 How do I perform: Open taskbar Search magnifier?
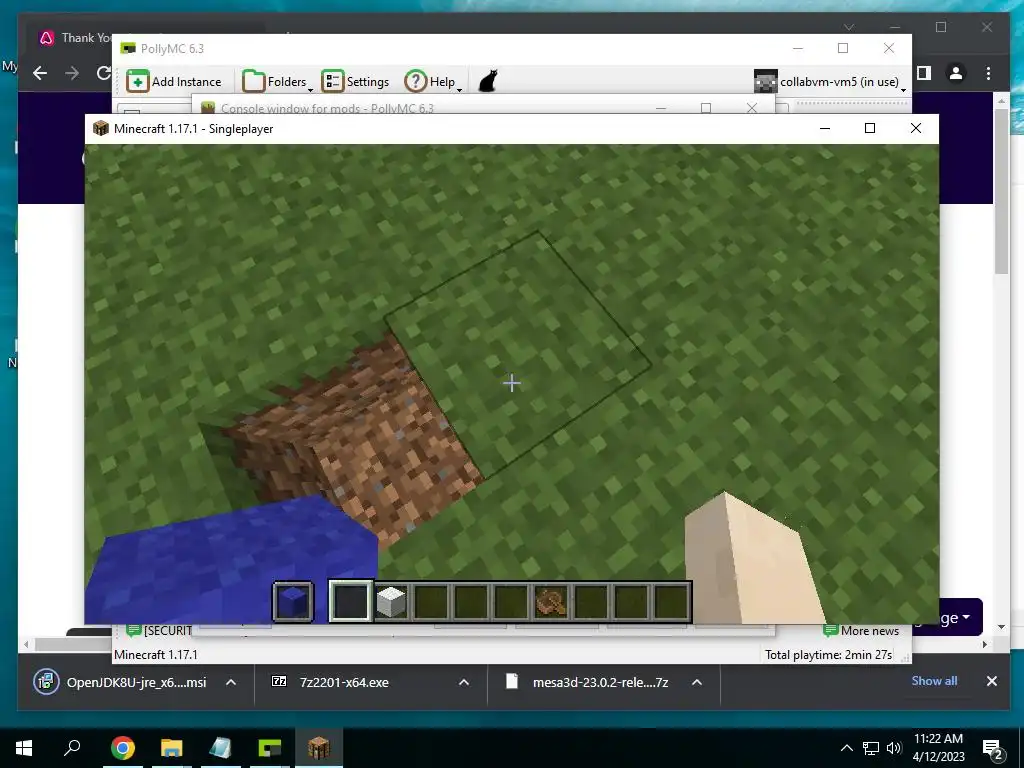tap(72, 748)
